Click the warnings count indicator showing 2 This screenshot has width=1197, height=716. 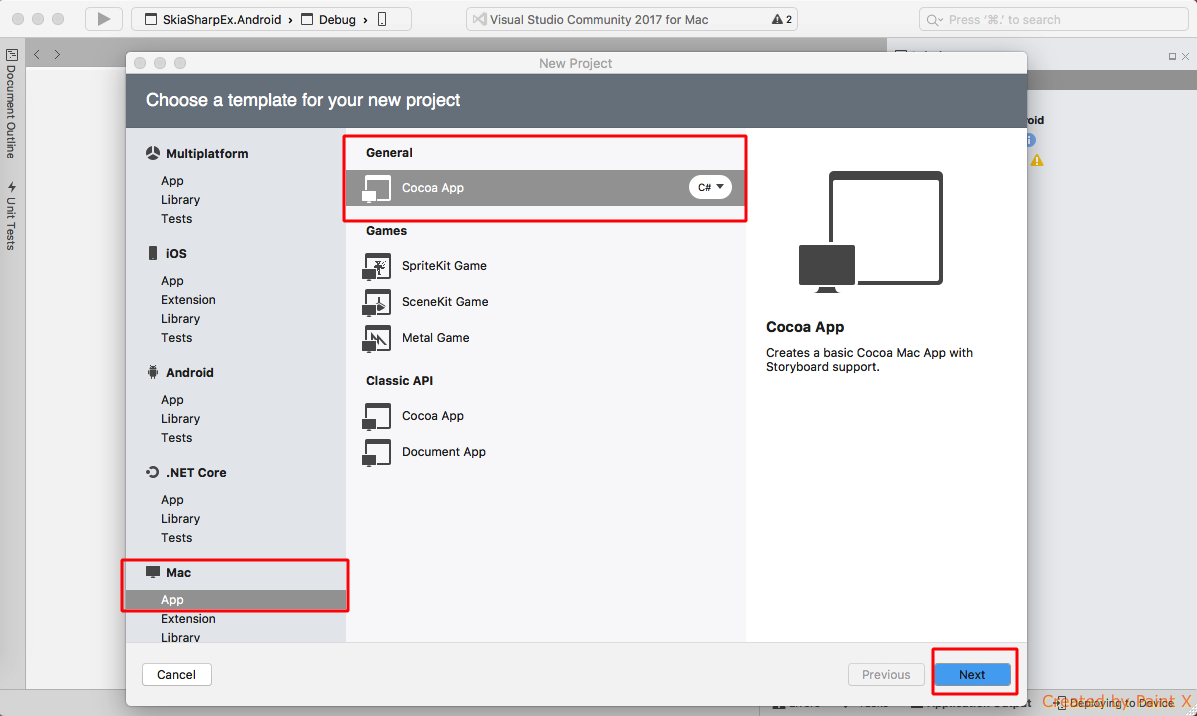tap(782, 20)
